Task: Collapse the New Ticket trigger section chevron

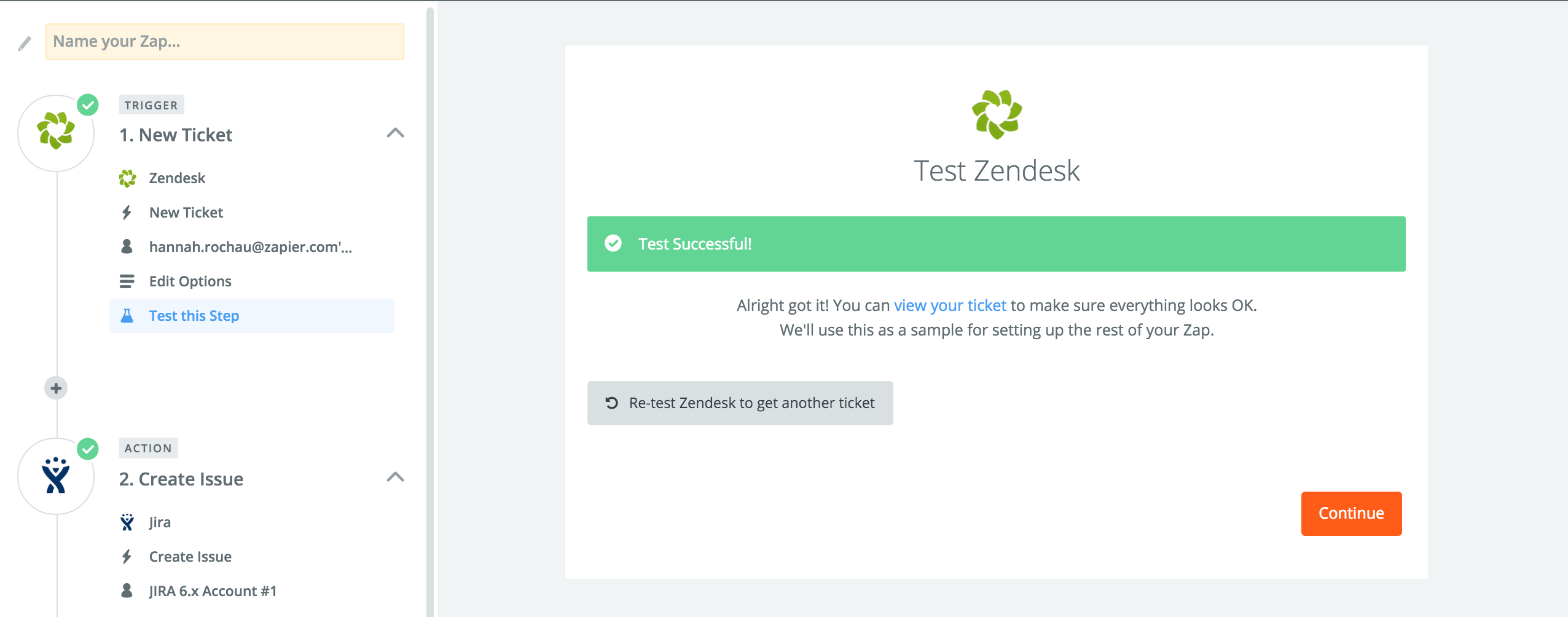Action: pyautogui.click(x=396, y=133)
